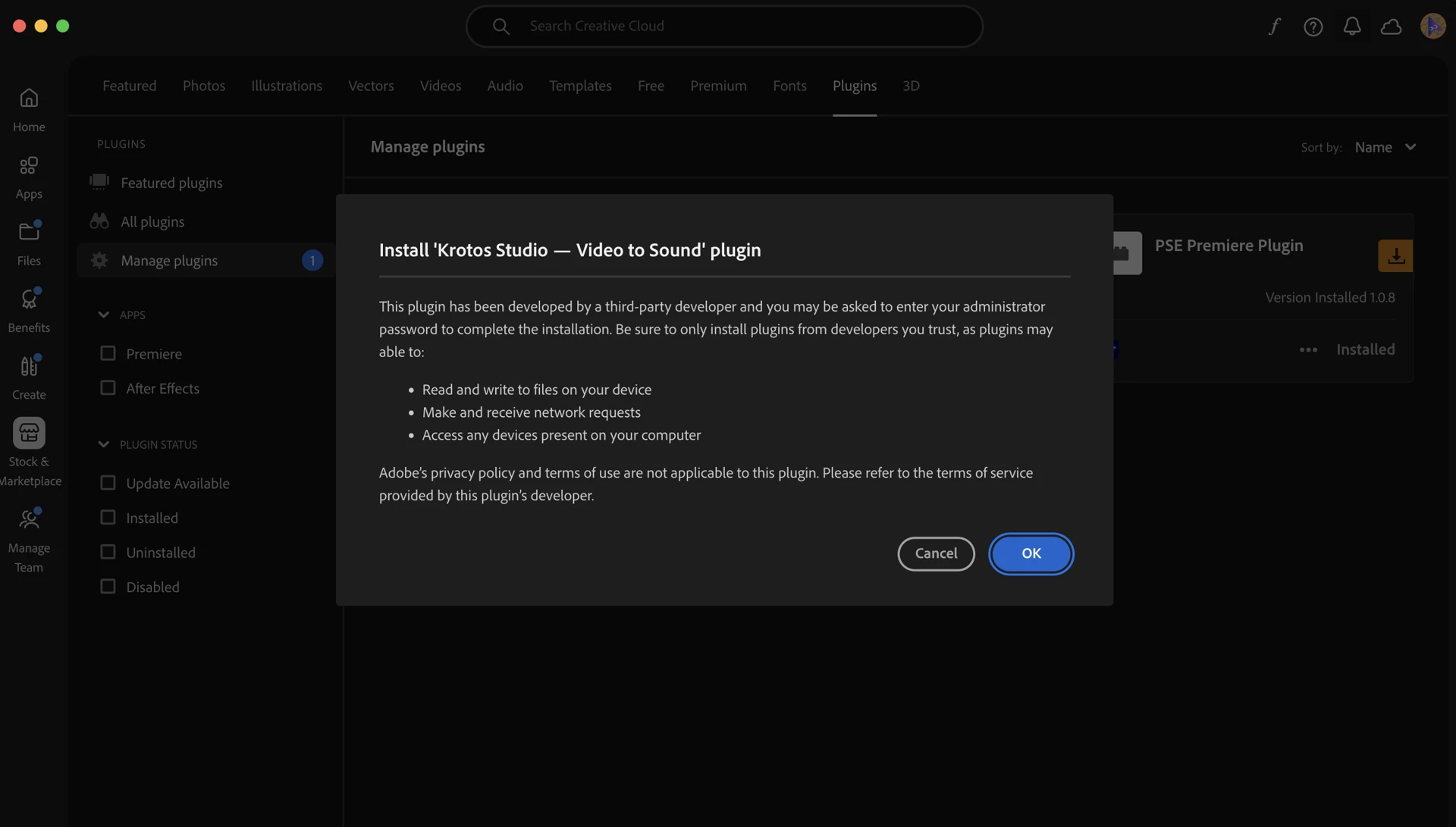Switch to the Photos tab

(204, 86)
